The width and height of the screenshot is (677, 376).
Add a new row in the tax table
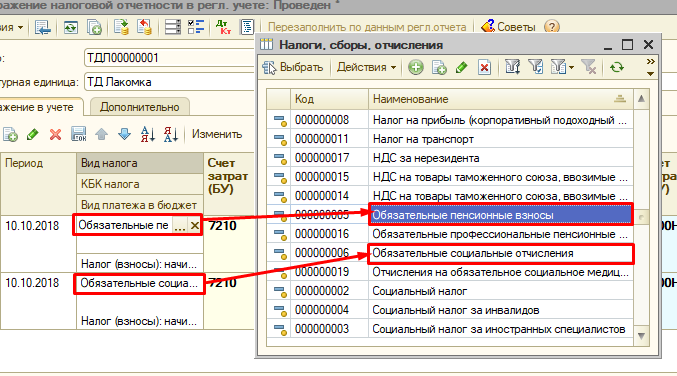(10, 134)
